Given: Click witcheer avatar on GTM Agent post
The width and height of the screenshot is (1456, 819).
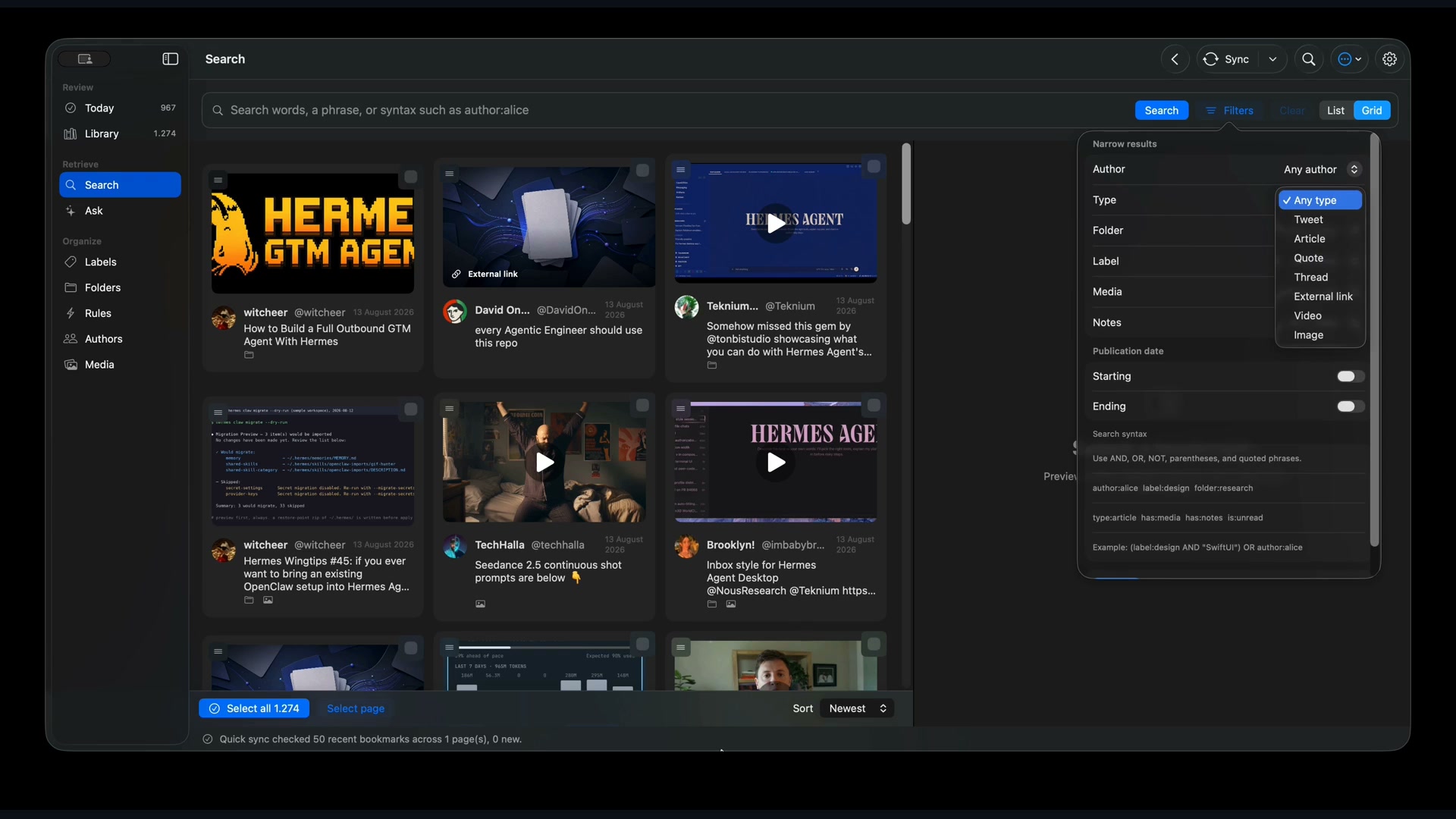Looking at the screenshot, I should (x=224, y=318).
